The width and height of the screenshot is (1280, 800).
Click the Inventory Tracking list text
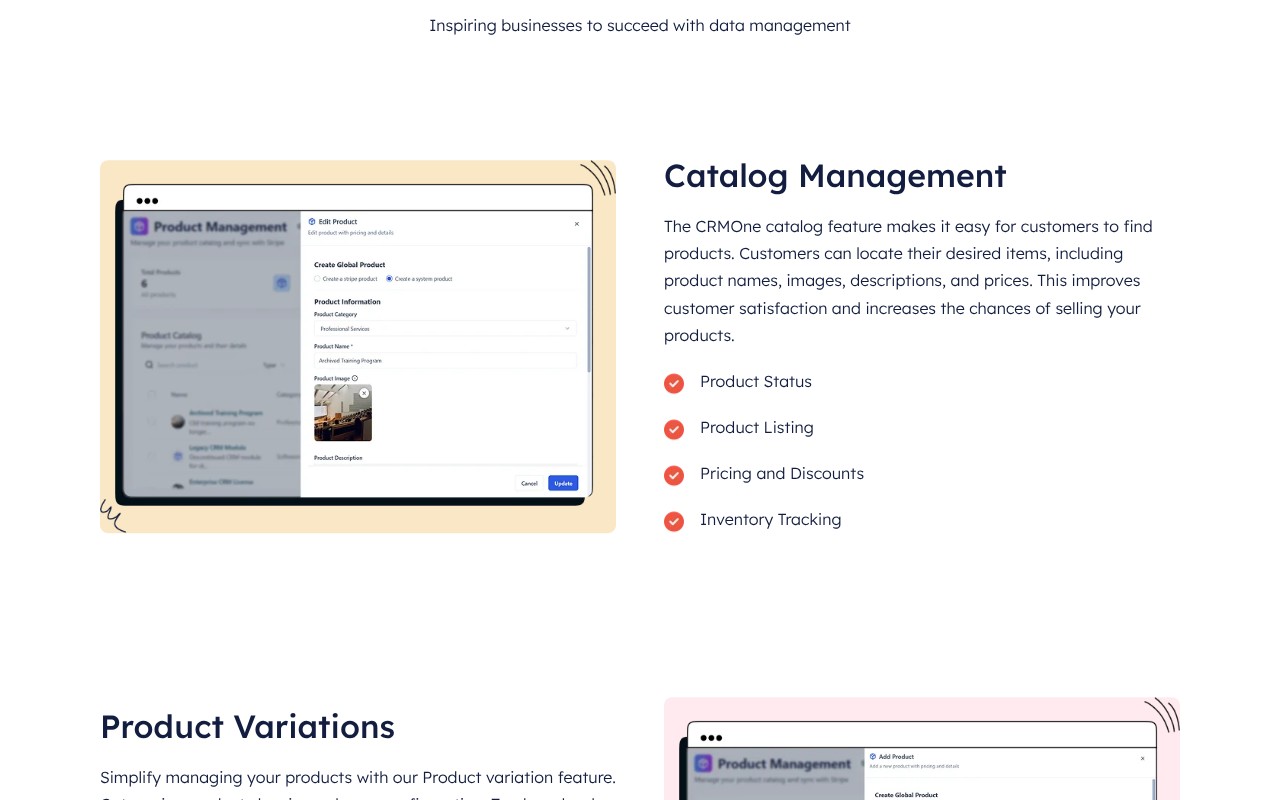(x=771, y=520)
